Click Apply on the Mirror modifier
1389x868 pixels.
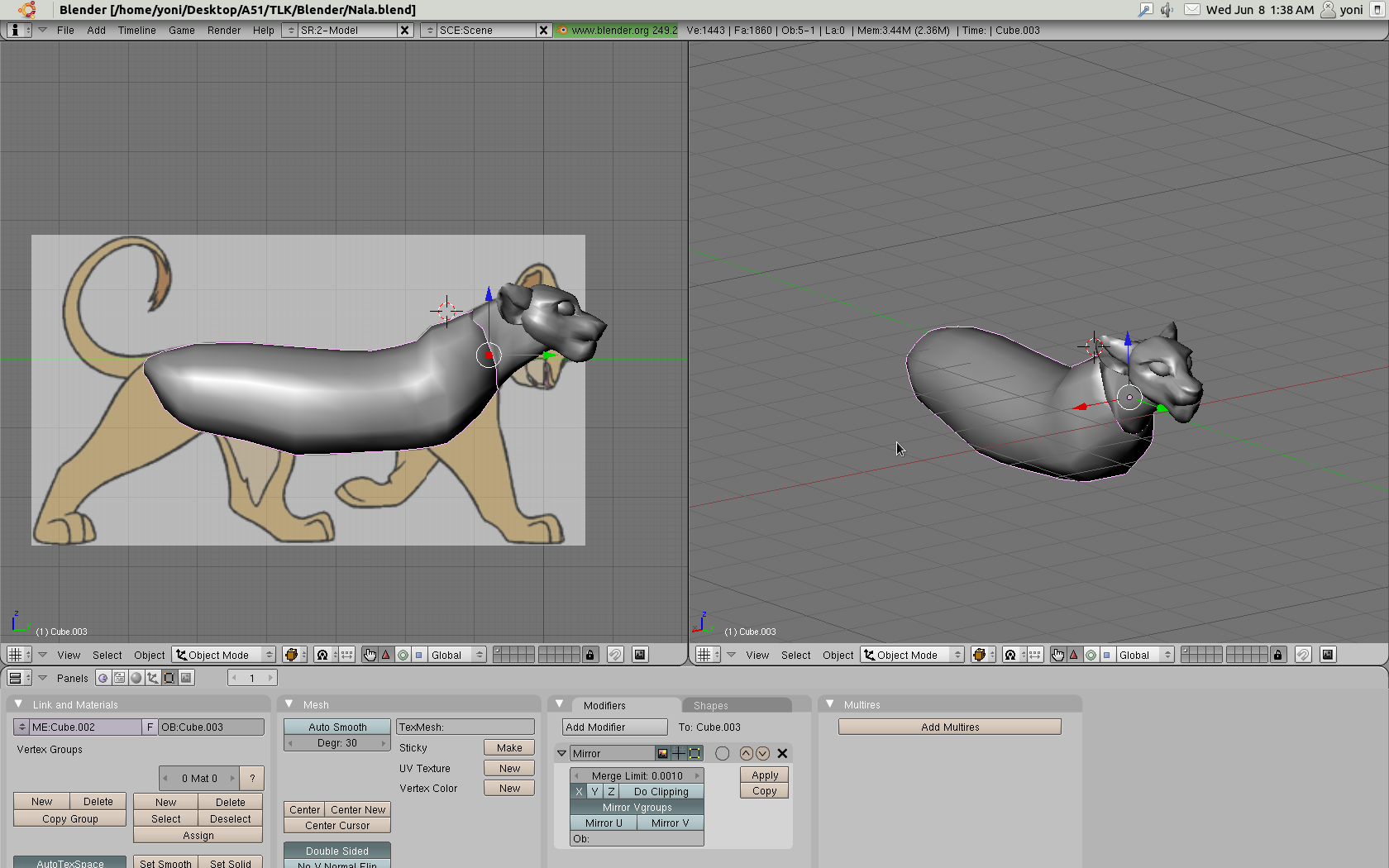[765, 775]
